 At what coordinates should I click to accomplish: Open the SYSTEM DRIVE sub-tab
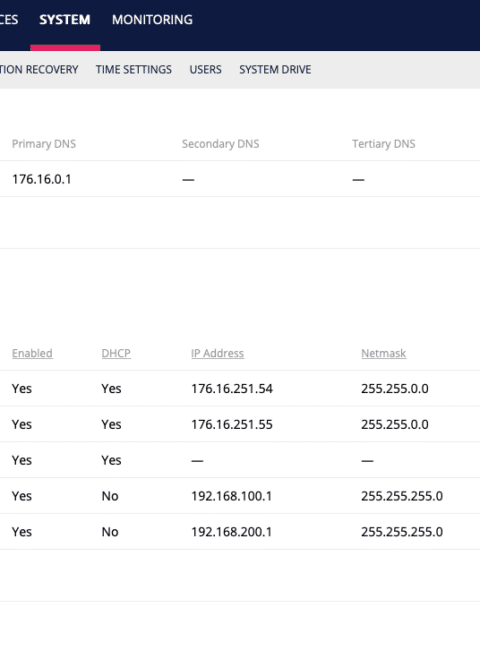click(275, 70)
